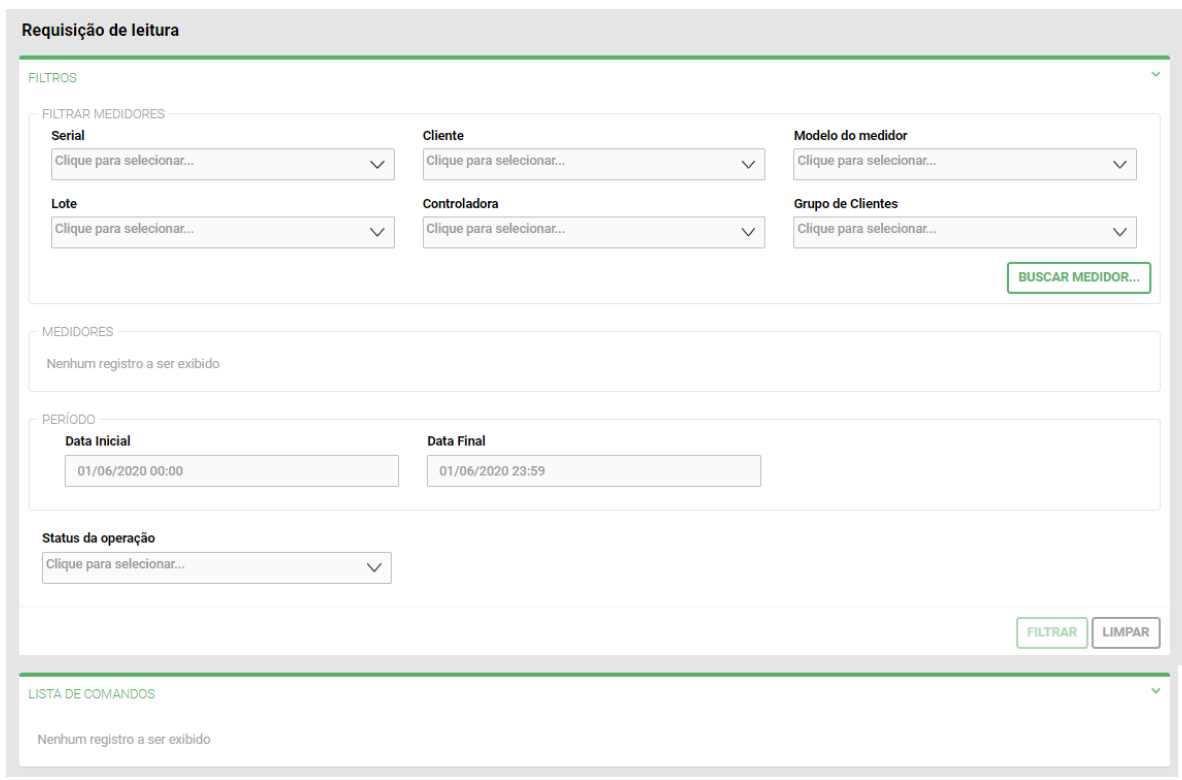Click the Status da operação arrow icon
Viewport: 1182px width, 780px height.
click(x=374, y=568)
